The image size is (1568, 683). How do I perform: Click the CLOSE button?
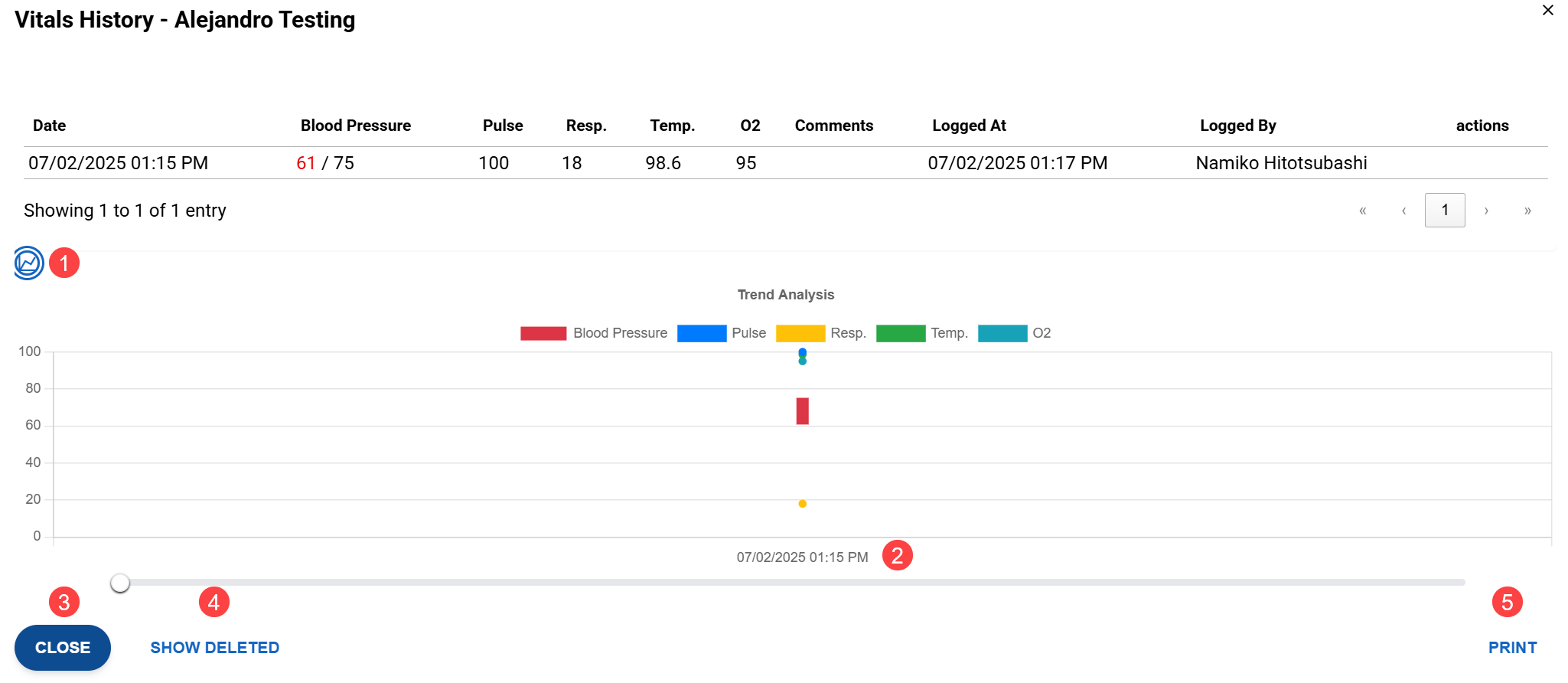pos(63,648)
